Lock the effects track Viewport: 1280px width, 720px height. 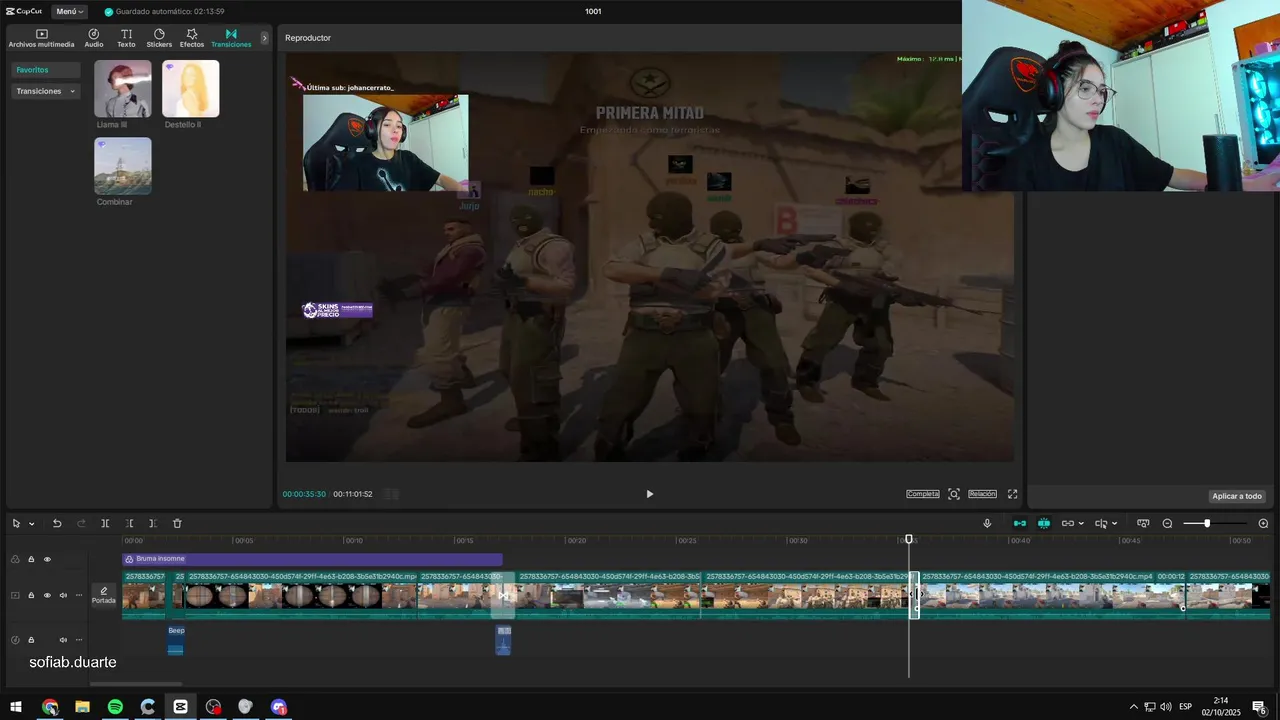pyautogui.click(x=31, y=559)
